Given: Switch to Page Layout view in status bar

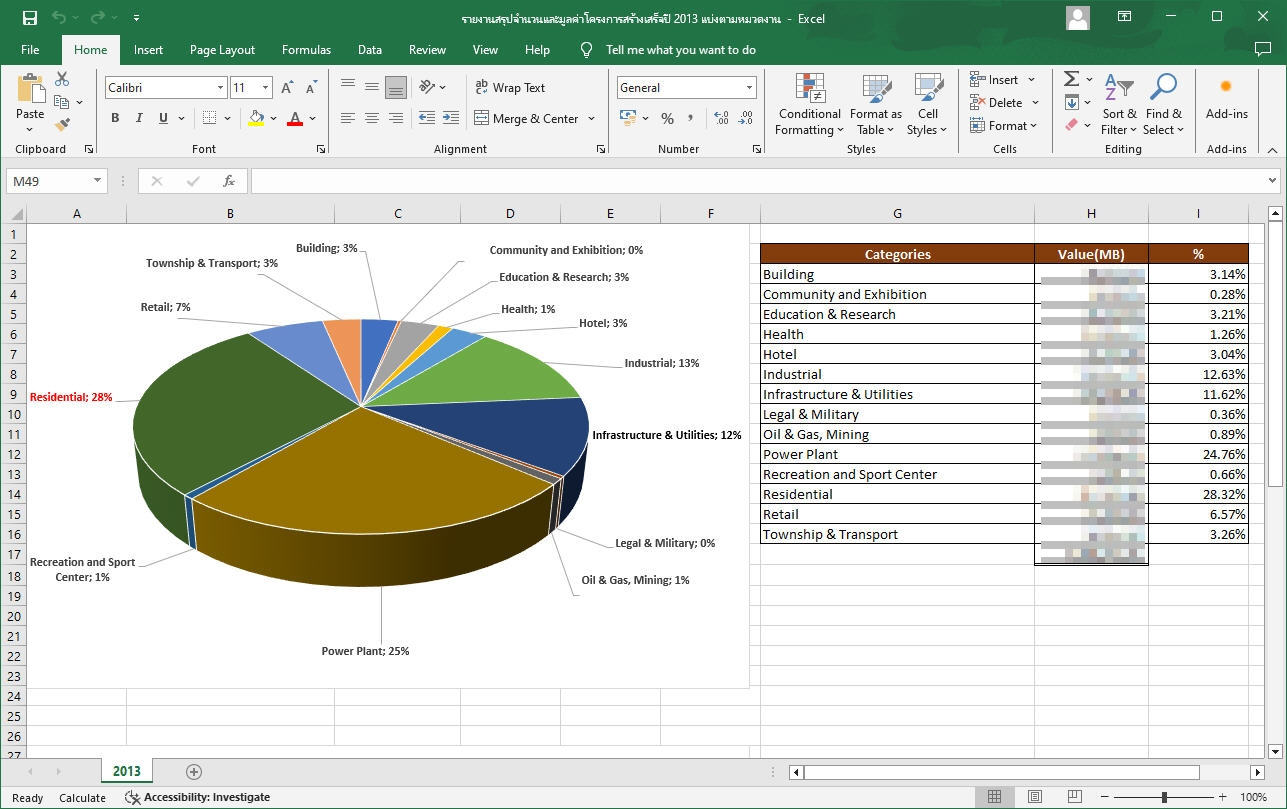Looking at the screenshot, I should [1035, 797].
